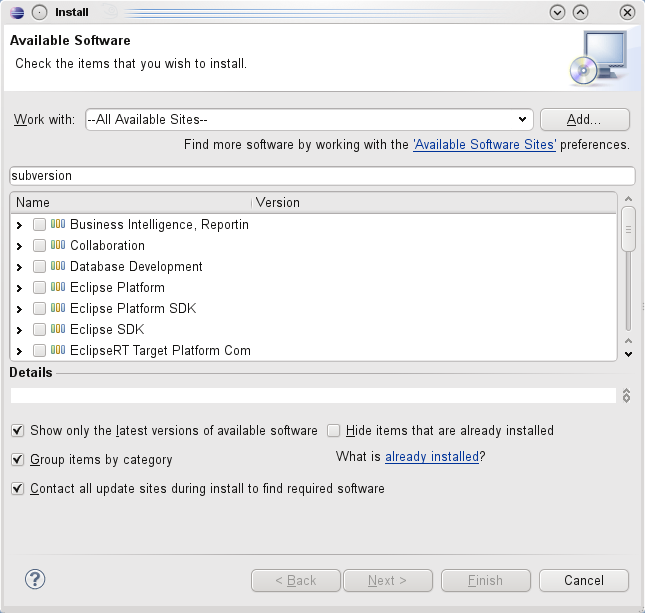
Task: Expand the Database Development category
Action: (x=19, y=267)
